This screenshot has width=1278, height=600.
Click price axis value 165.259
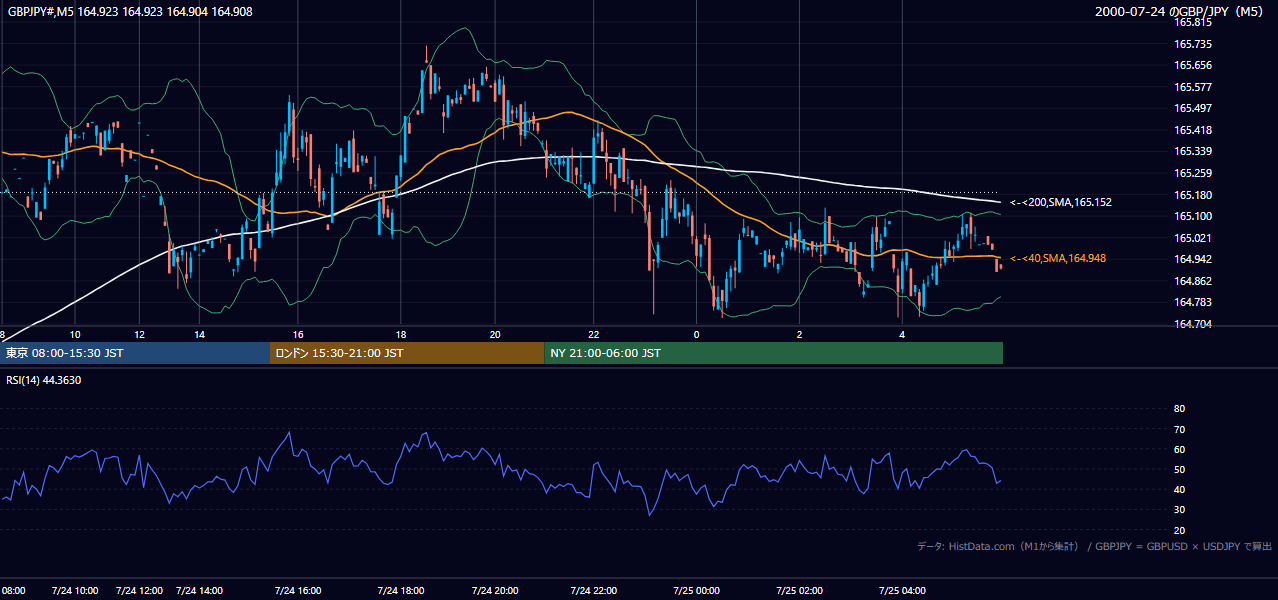1192,173
